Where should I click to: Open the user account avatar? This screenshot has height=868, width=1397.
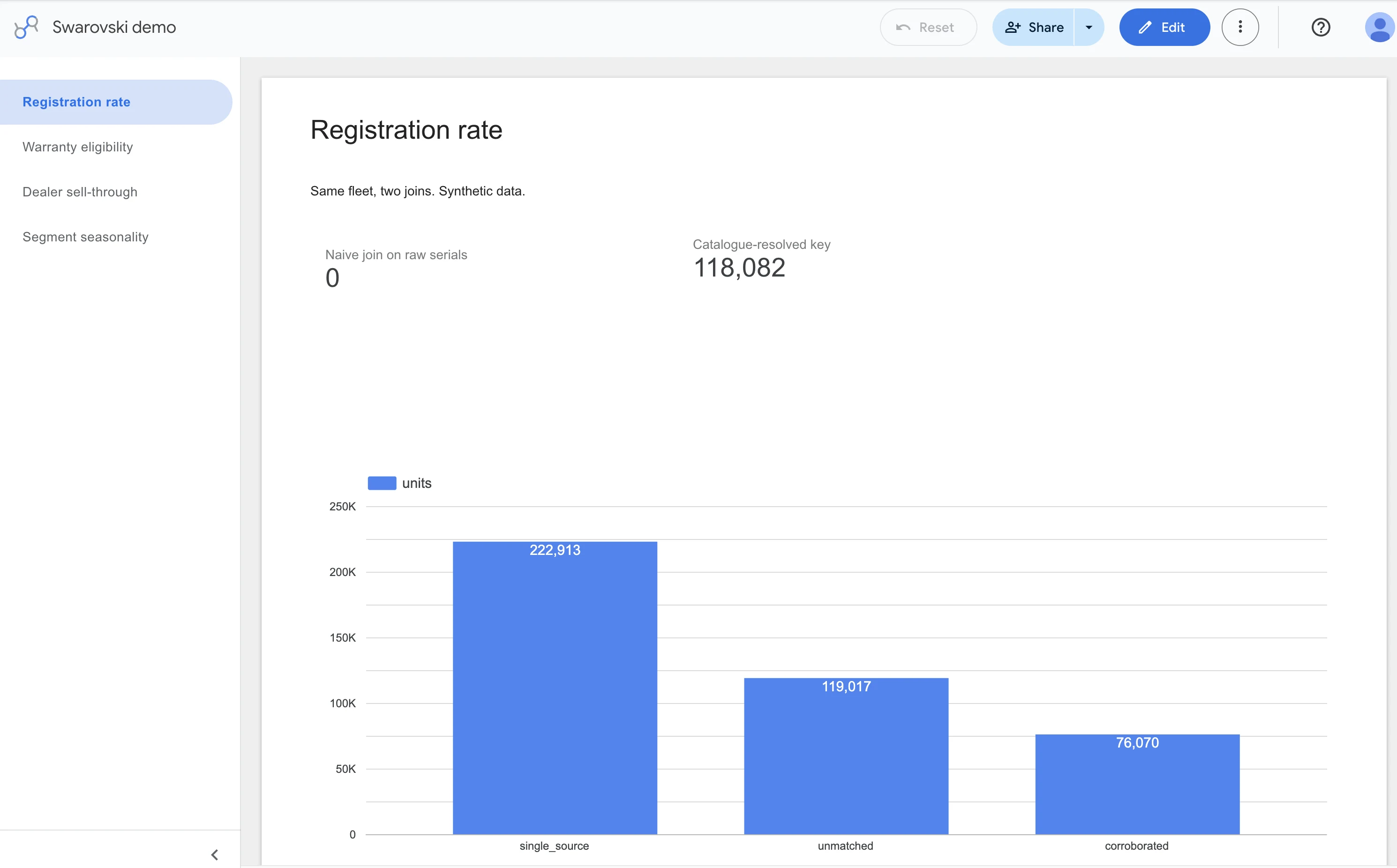click(1379, 27)
